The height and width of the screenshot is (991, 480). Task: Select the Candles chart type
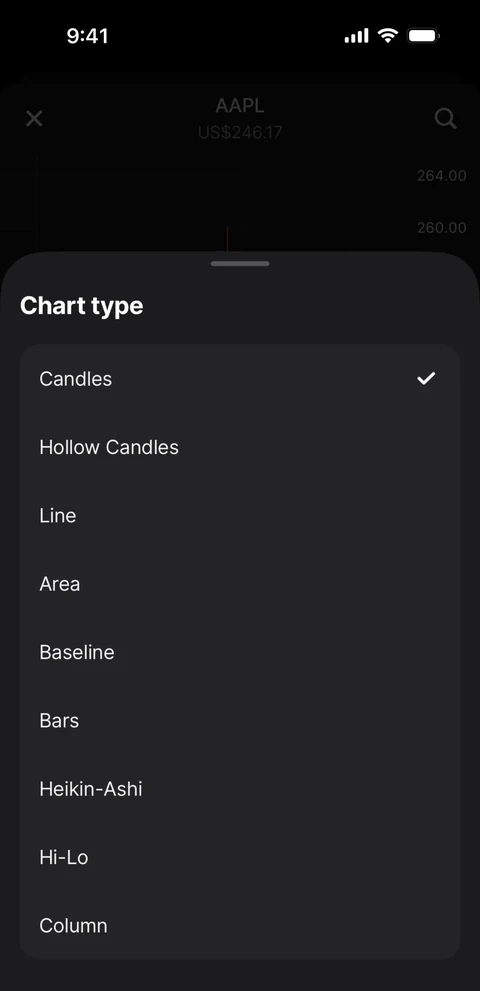[240, 379]
